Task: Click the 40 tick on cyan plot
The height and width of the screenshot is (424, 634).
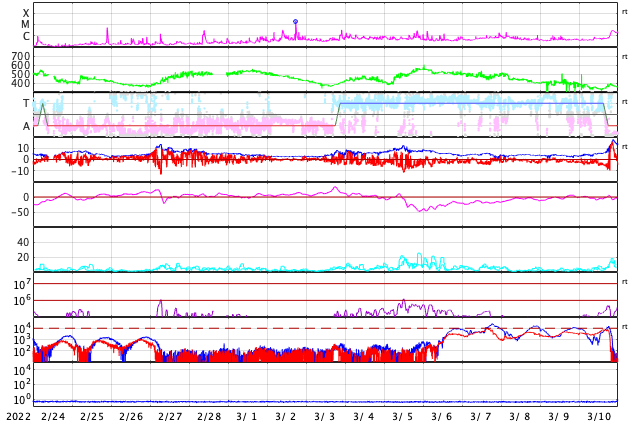Action: pyautogui.click(x=23, y=242)
